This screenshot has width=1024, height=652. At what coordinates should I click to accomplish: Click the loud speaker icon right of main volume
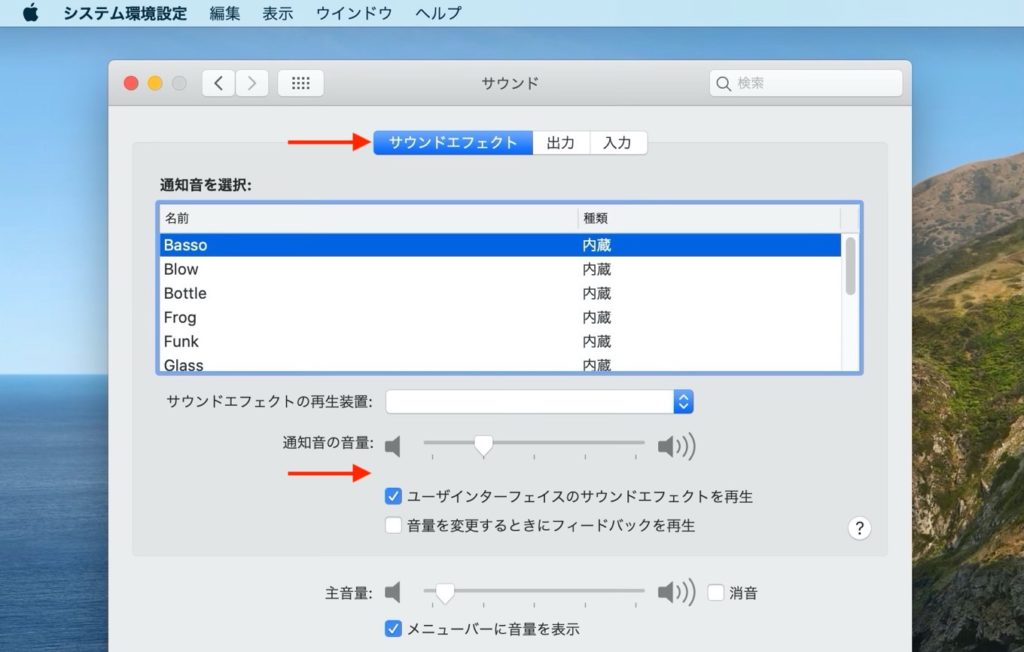[677, 592]
